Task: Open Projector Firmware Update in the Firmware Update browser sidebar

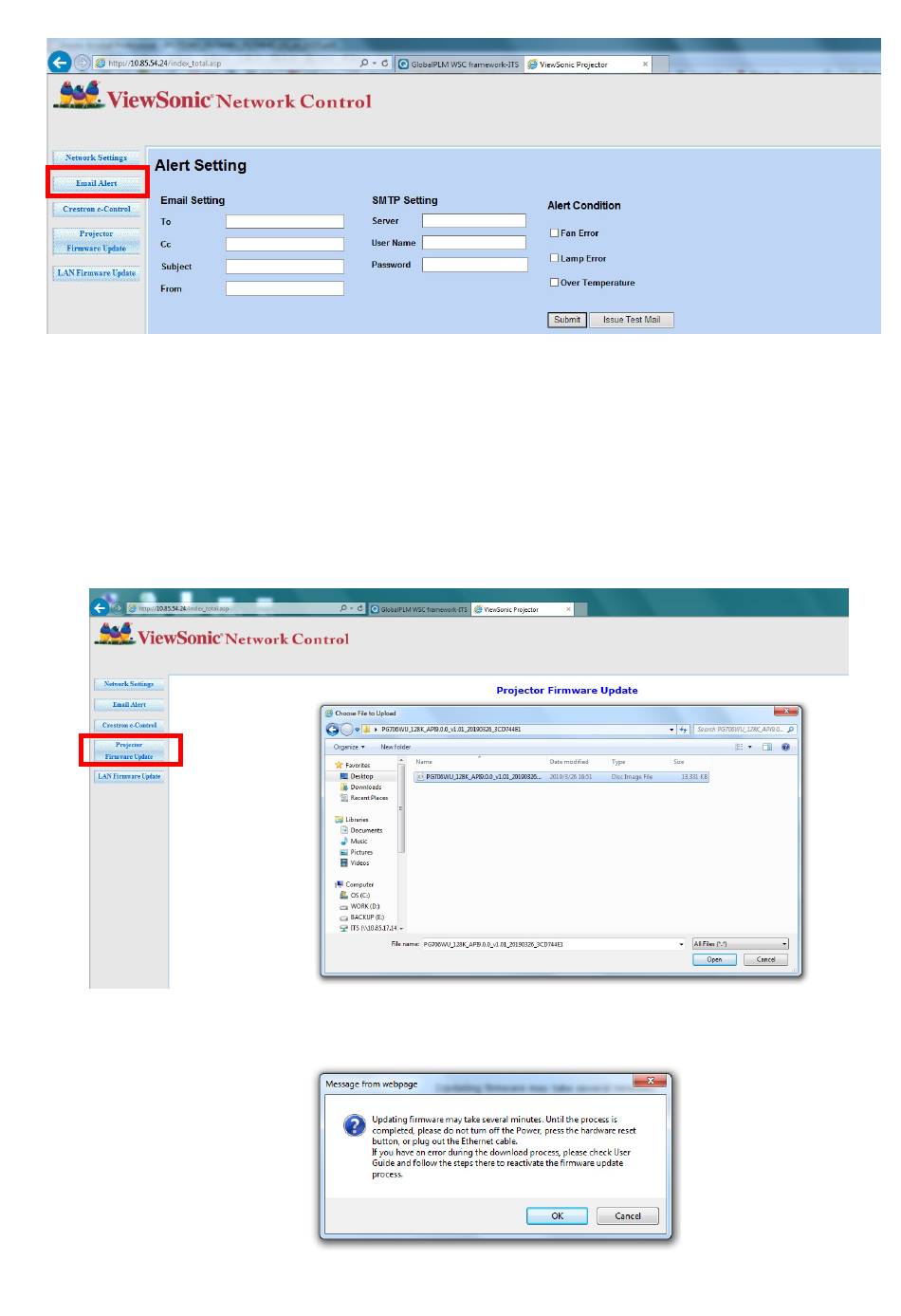Action: coord(129,751)
